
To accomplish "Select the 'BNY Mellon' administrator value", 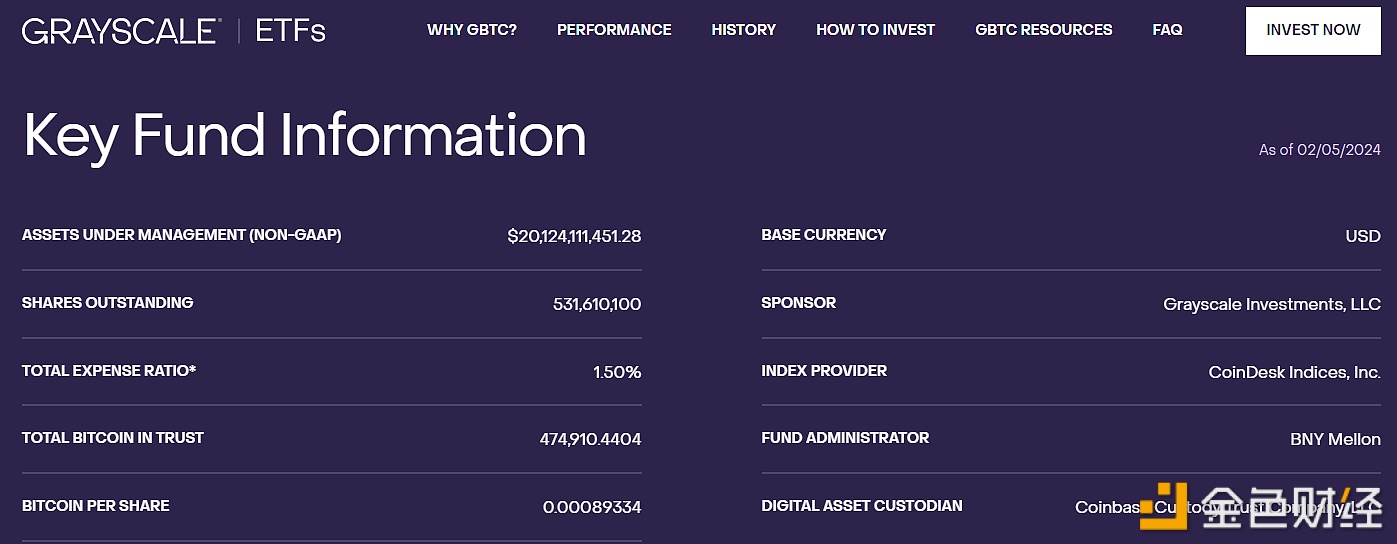I will (1336, 439).
